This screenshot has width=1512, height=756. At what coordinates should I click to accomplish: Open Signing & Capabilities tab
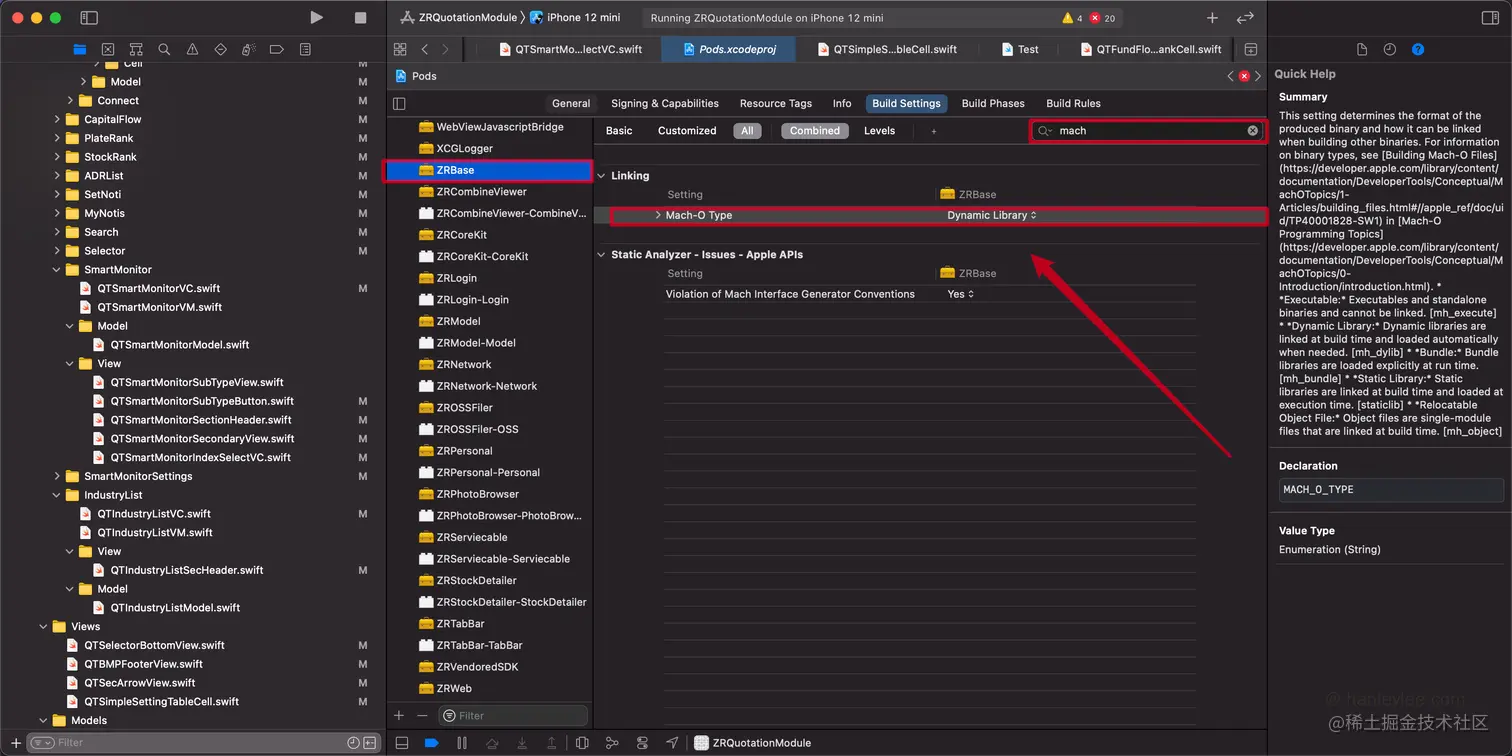pyautogui.click(x=665, y=103)
